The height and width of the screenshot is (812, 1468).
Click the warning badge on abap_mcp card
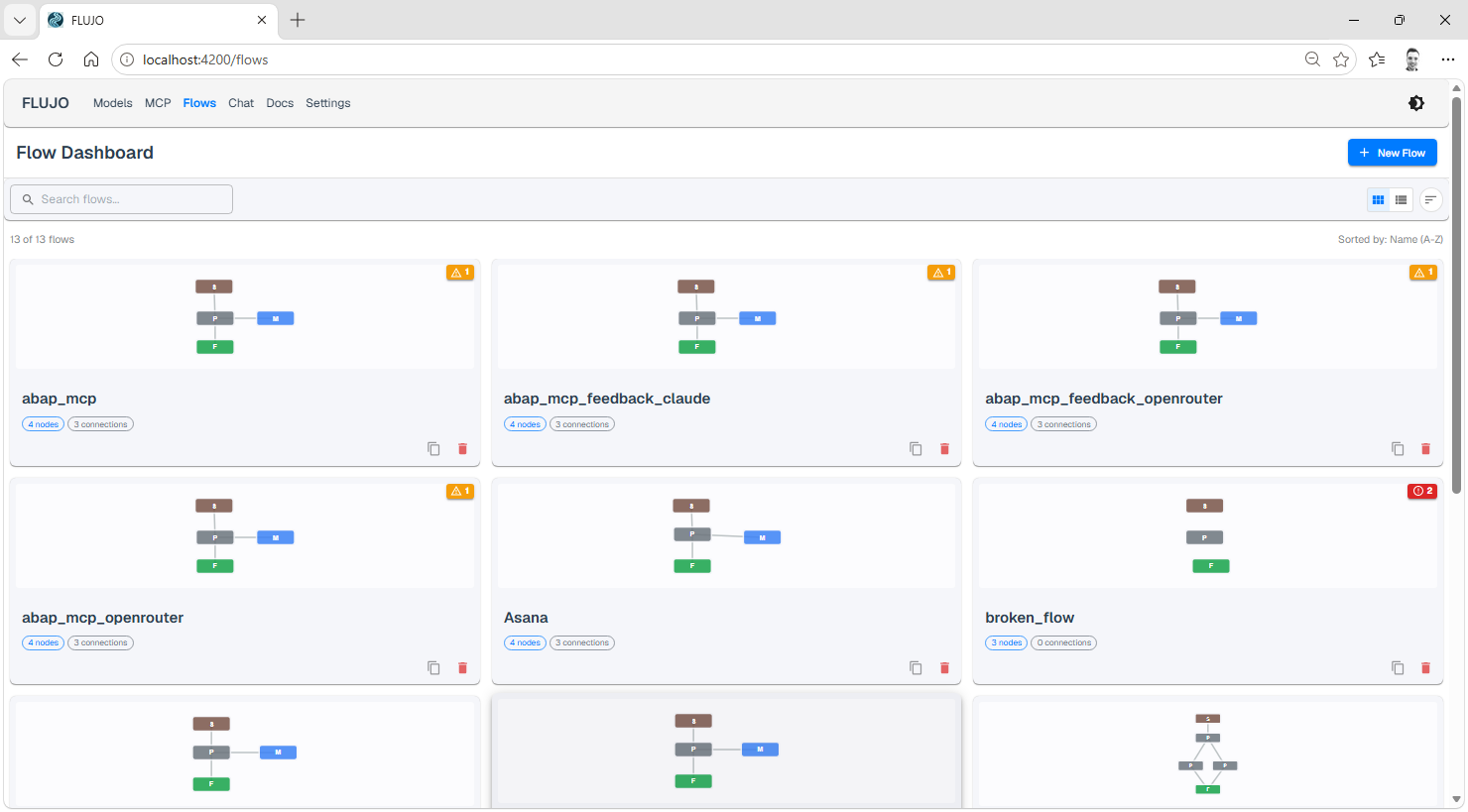click(x=460, y=273)
